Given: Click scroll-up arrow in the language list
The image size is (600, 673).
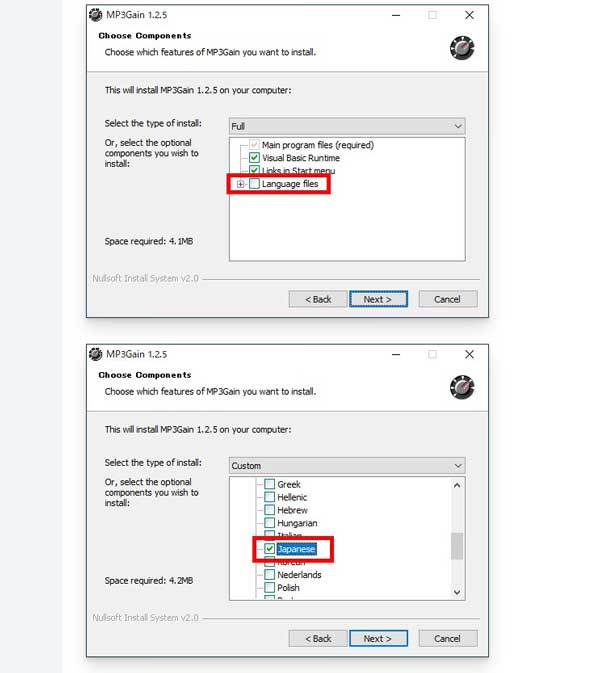Looking at the screenshot, I should [457, 485].
